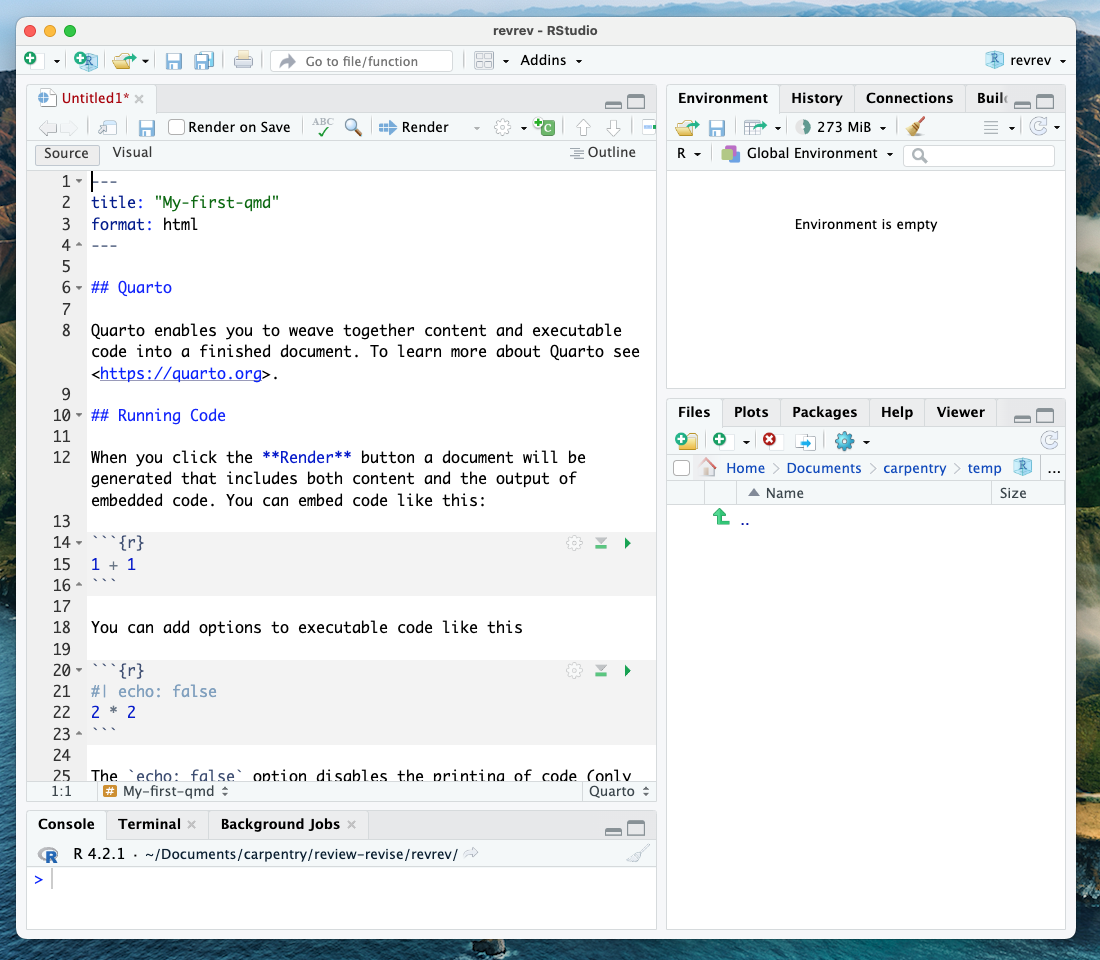Switch to the Packages tab
Viewport: 1100px width, 960px height.
tap(824, 412)
